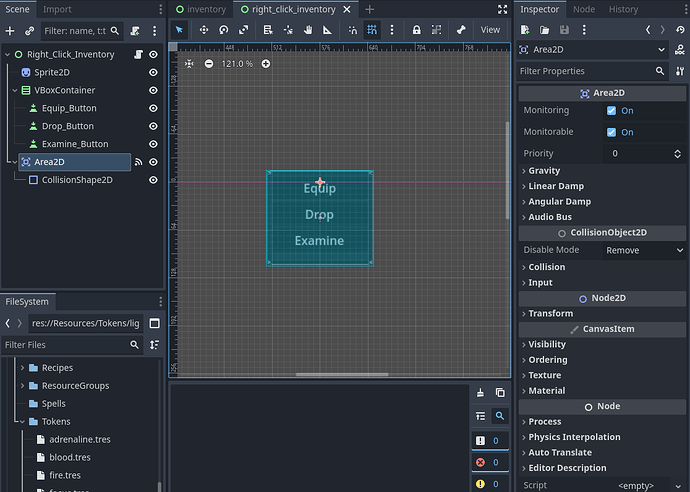
Task: Activate the Rotate Mode tool
Action: click(x=224, y=30)
